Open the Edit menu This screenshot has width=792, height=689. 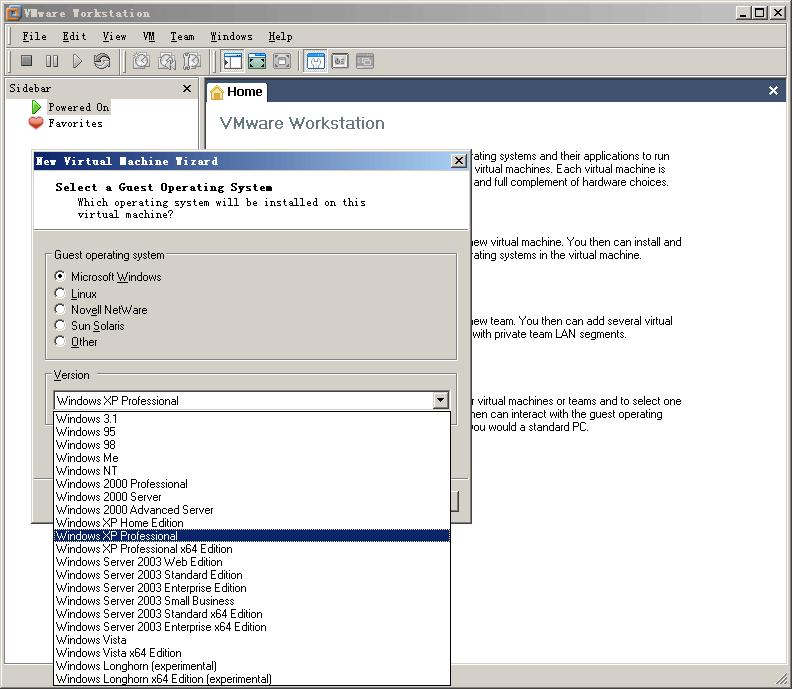tap(74, 36)
